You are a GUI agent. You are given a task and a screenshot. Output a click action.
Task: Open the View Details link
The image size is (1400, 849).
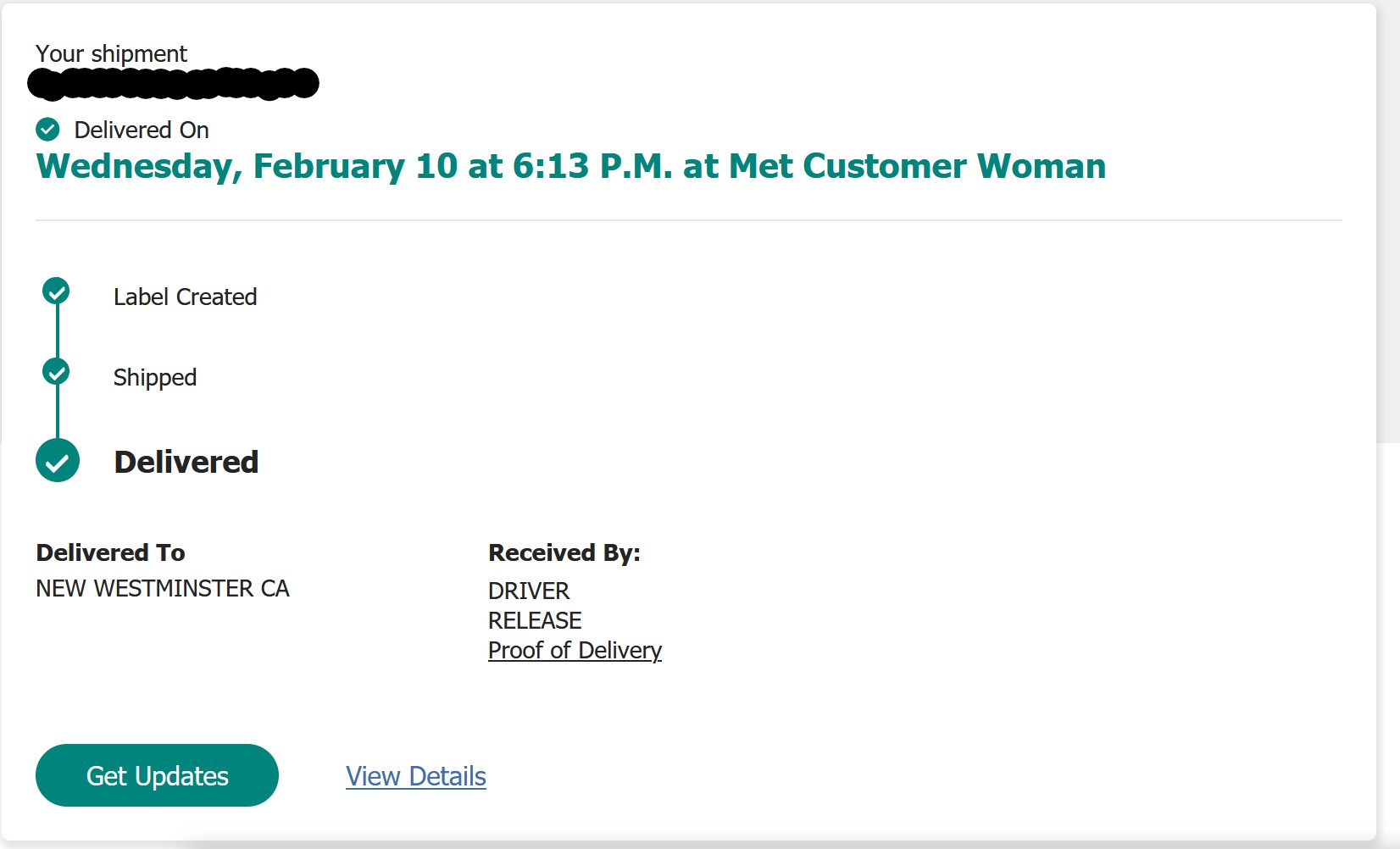coord(415,776)
